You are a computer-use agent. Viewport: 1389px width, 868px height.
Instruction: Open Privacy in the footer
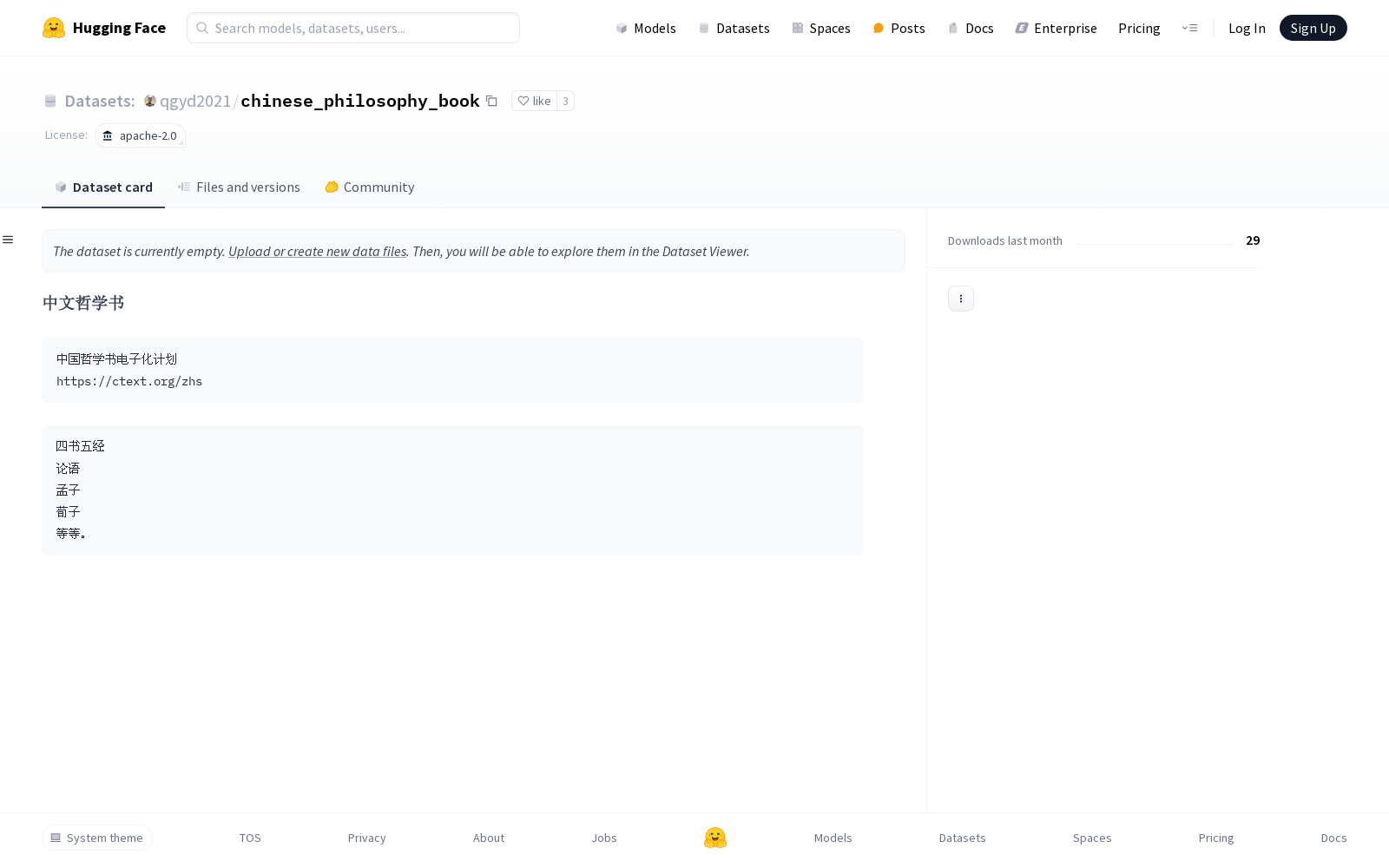click(367, 838)
